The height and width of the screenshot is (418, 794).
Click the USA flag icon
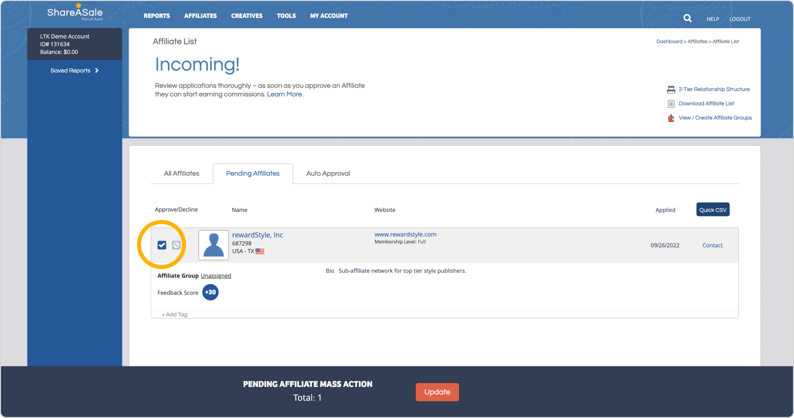tap(260, 251)
